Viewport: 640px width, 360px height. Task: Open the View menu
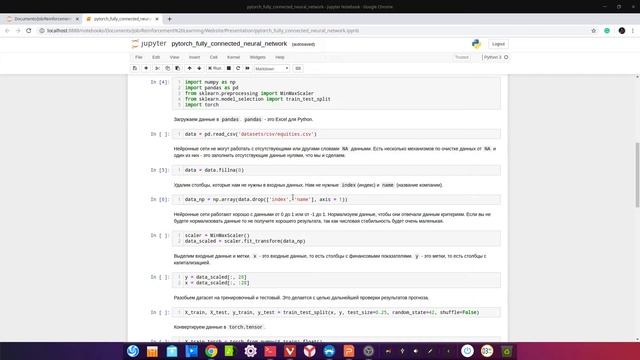174,57
